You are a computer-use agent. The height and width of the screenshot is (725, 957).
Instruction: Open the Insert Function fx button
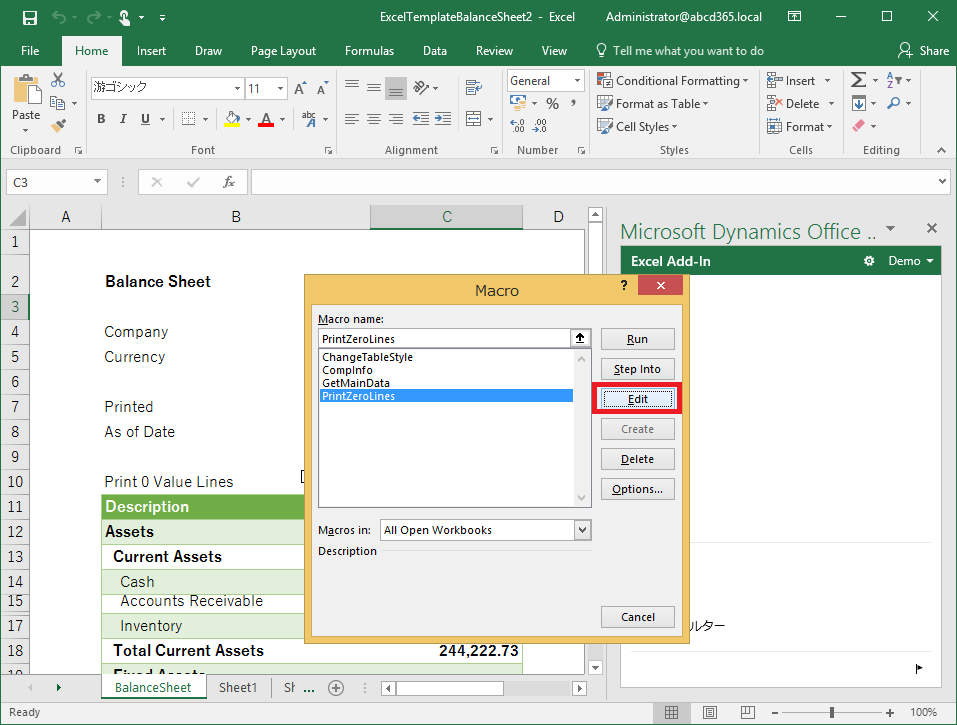229,182
